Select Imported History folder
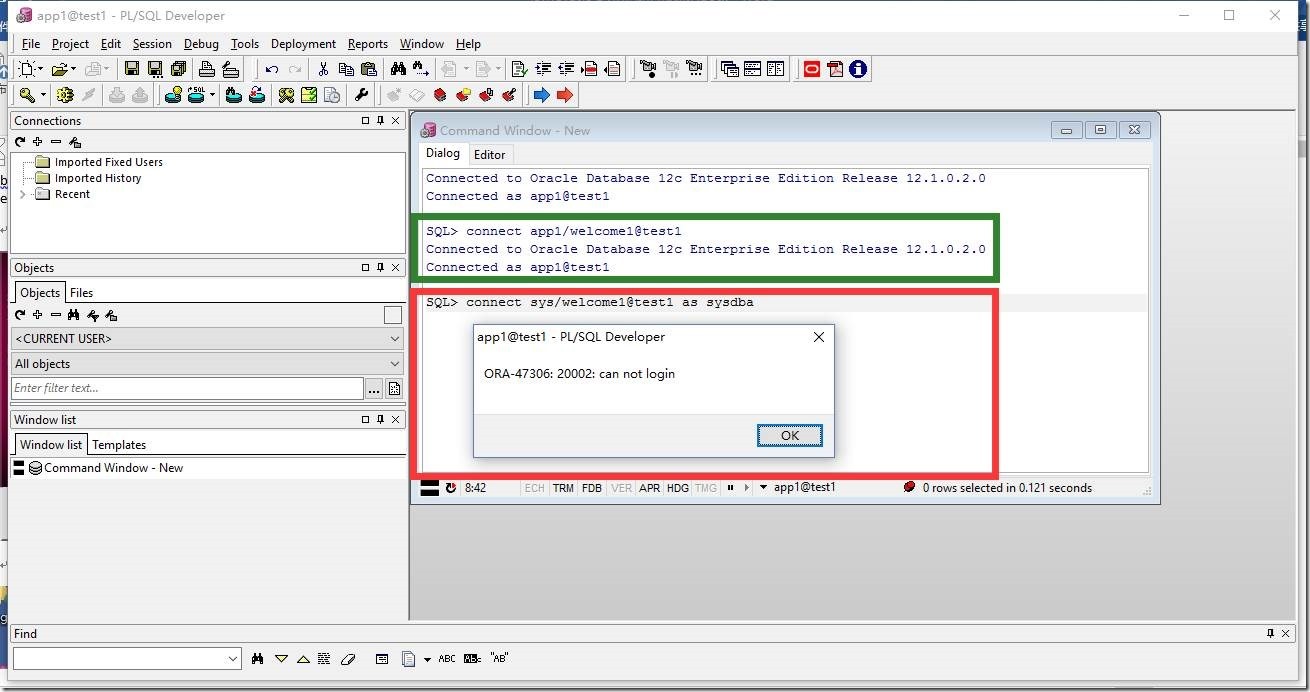The height and width of the screenshot is (692, 1310). [x=98, y=178]
